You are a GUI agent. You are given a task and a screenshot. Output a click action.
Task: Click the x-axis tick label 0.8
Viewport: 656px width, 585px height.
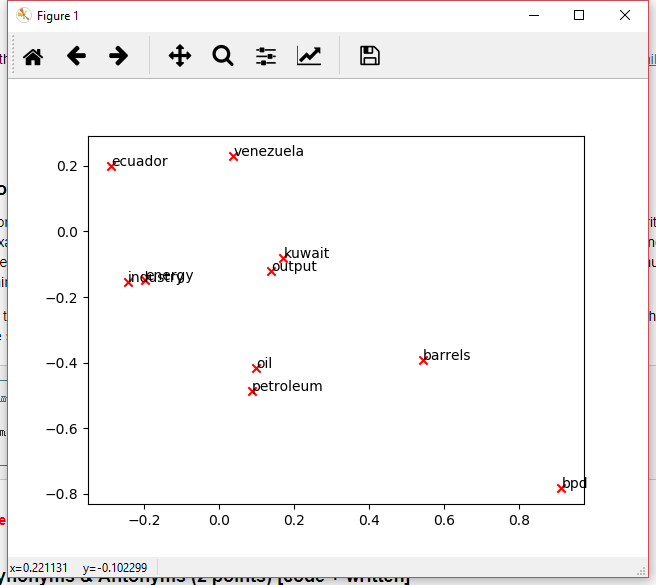(x=519, y=520)
